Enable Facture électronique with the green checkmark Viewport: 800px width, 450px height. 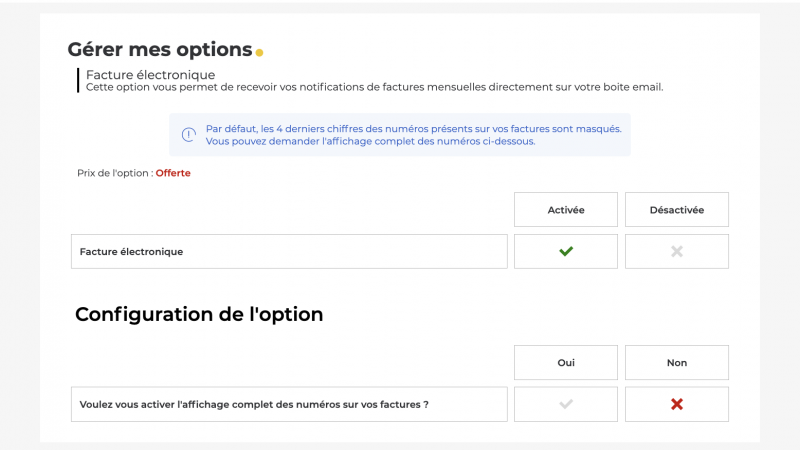coord(566,252)
